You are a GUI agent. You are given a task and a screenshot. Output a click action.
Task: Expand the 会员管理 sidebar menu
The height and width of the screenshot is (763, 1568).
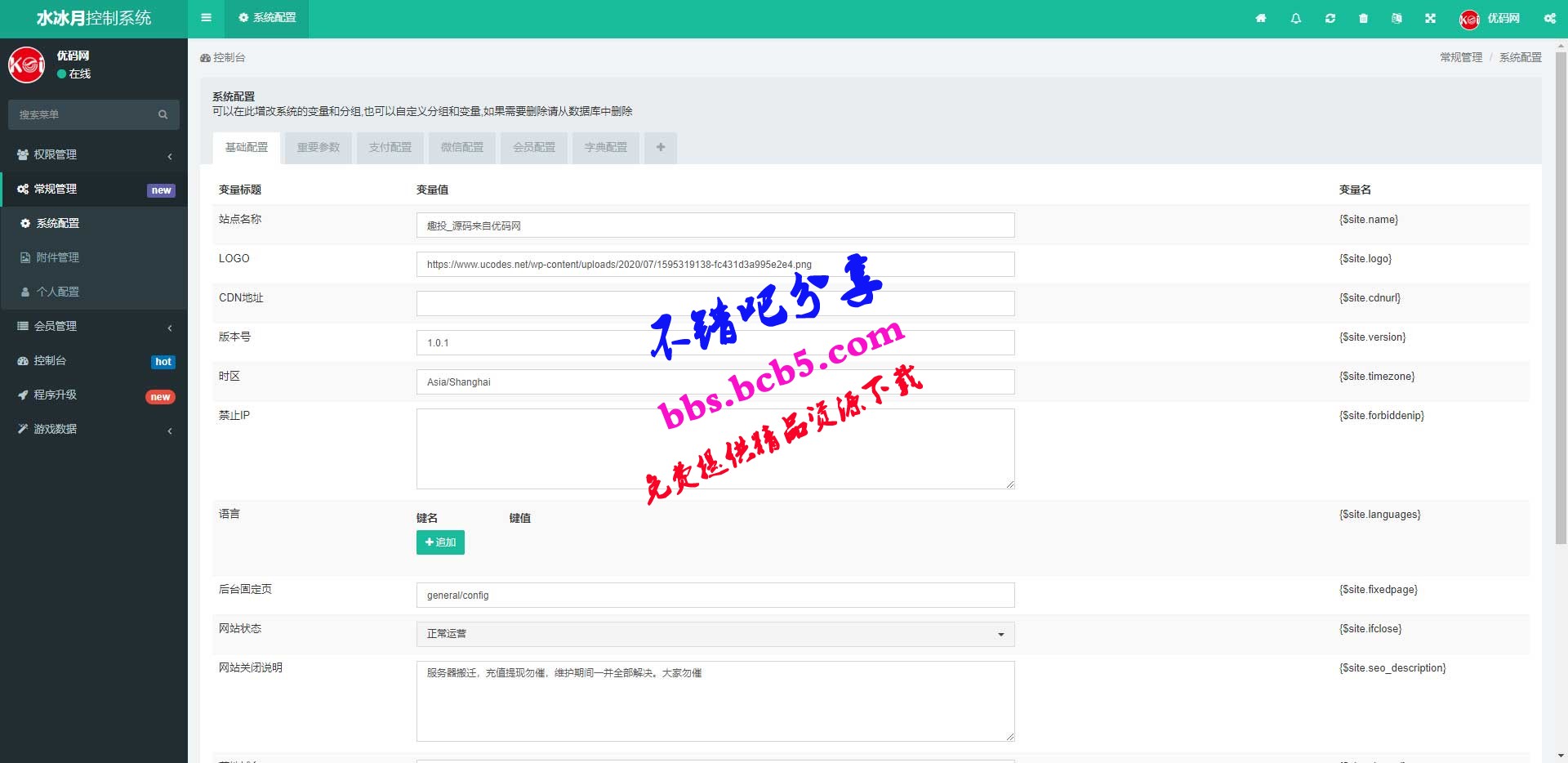[x=94, y=326]
